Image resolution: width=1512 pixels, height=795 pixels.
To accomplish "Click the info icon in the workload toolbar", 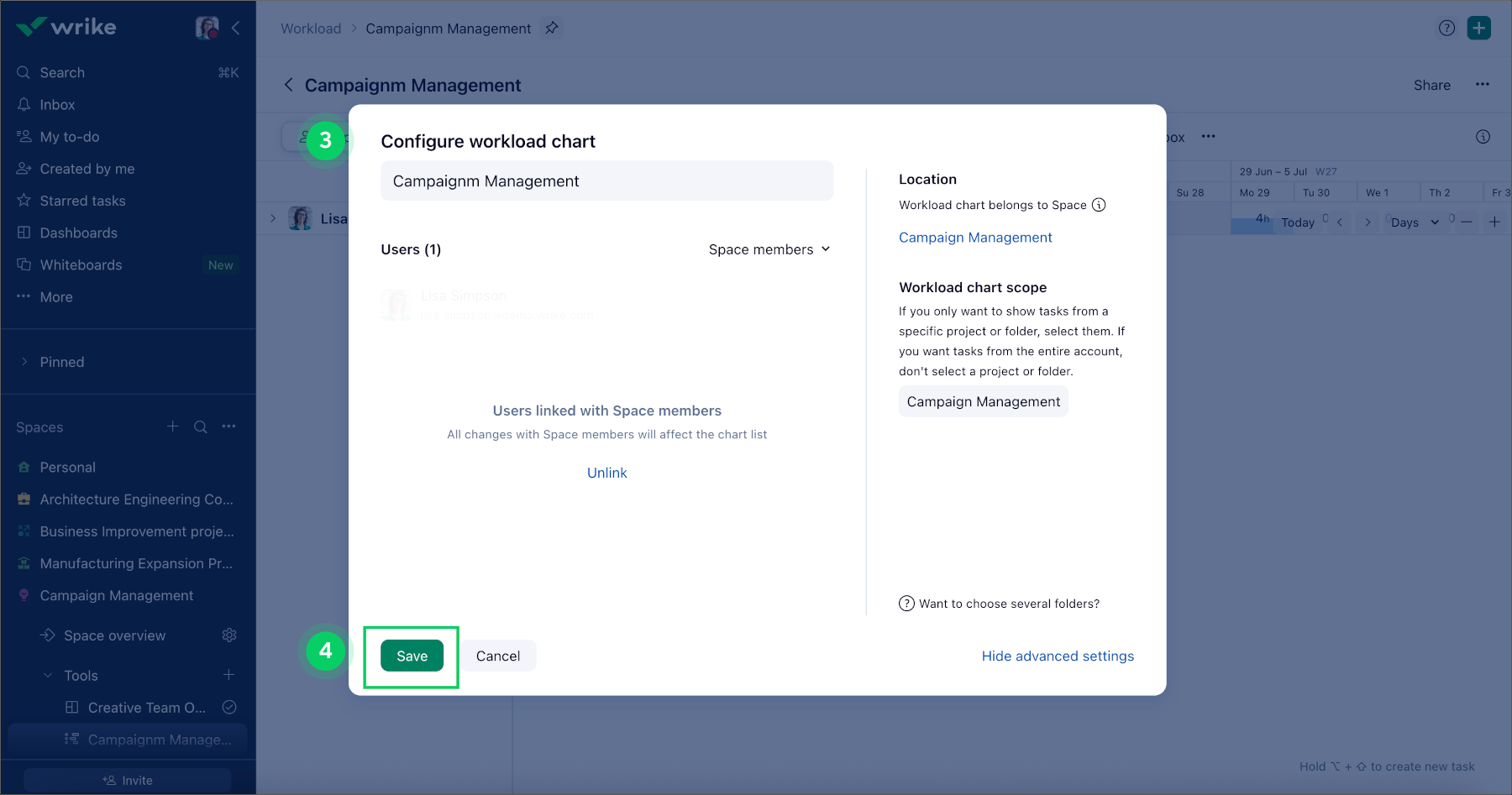I will click(x=1483, y=137).
